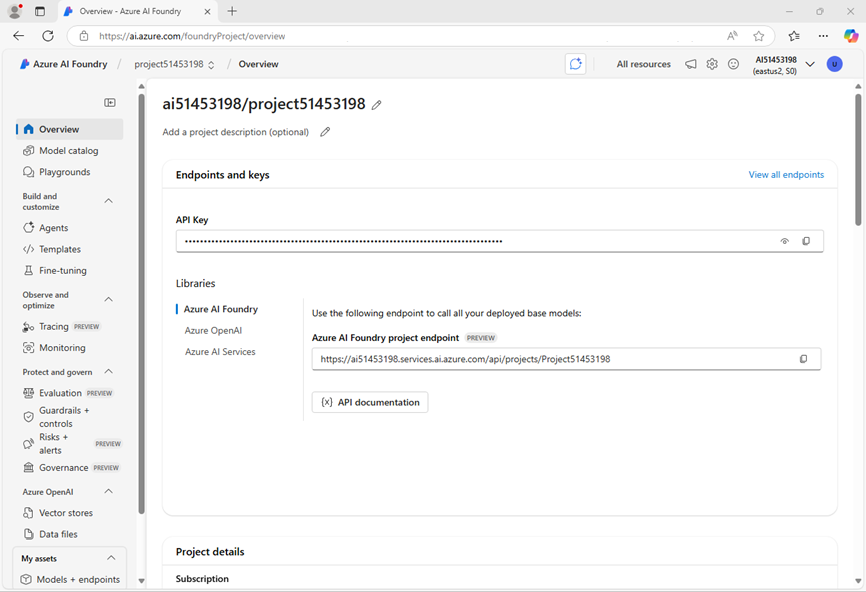Close the Overview browser tab
The image size is (866, 592).
207,11
